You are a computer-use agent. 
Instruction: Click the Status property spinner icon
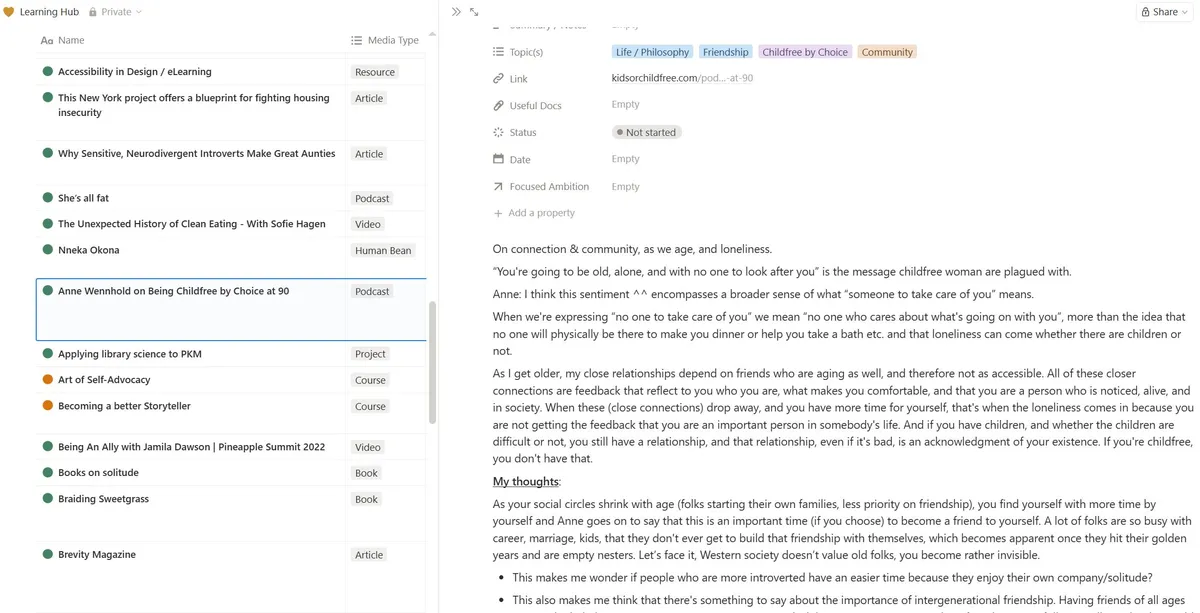pos(498,132)
